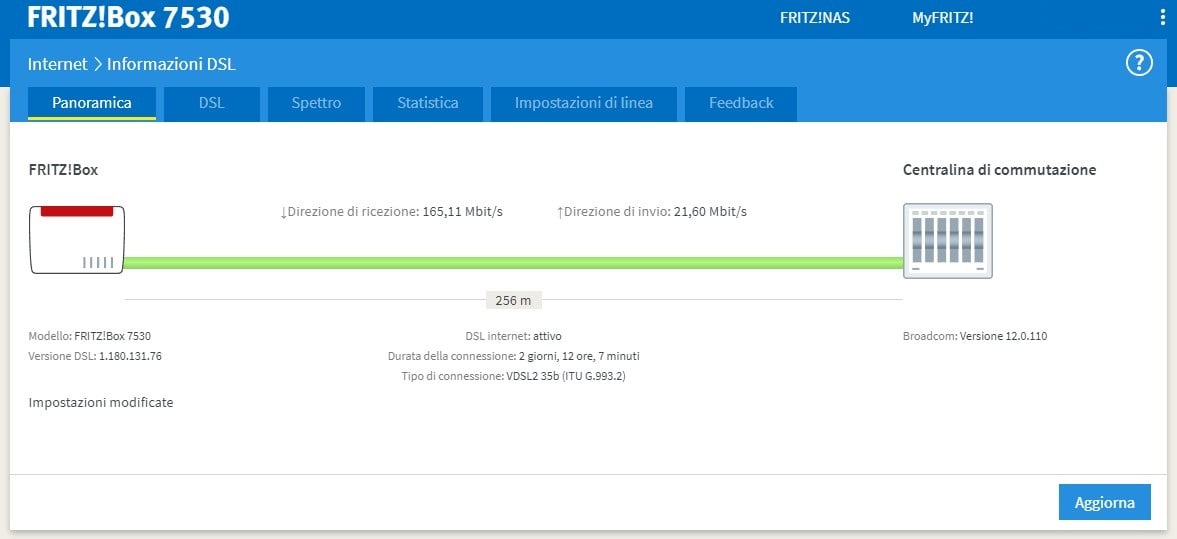Image resolution: width=1177 pixels, height=539 pixels.
Task: Click DSL version 1.180.131.76 value
Action: (x=130, y=356)
